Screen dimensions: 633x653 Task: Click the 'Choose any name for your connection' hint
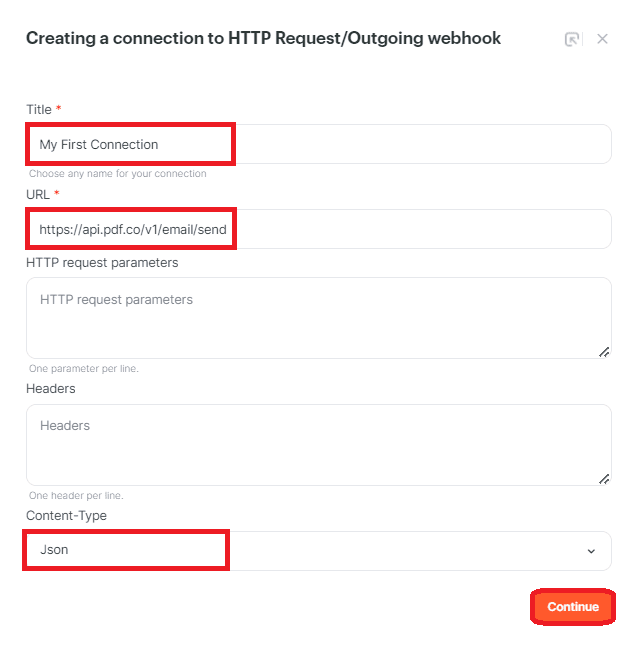117,174
